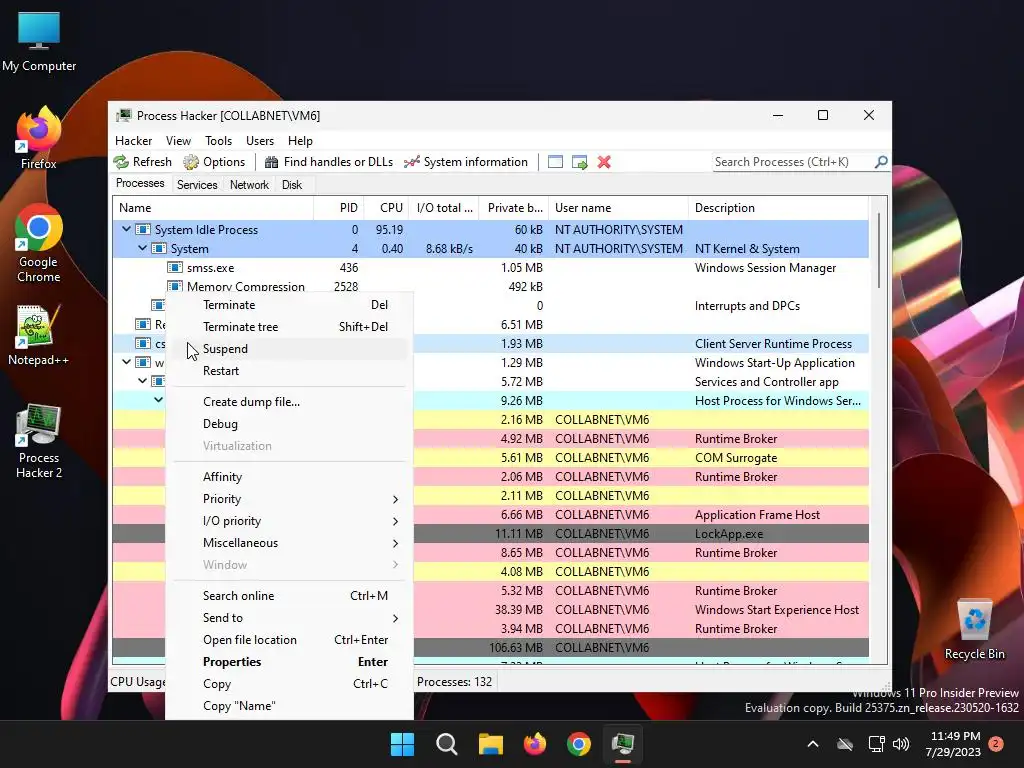
Task: Open My Computer desktop icon
Action: click(39, 42)
